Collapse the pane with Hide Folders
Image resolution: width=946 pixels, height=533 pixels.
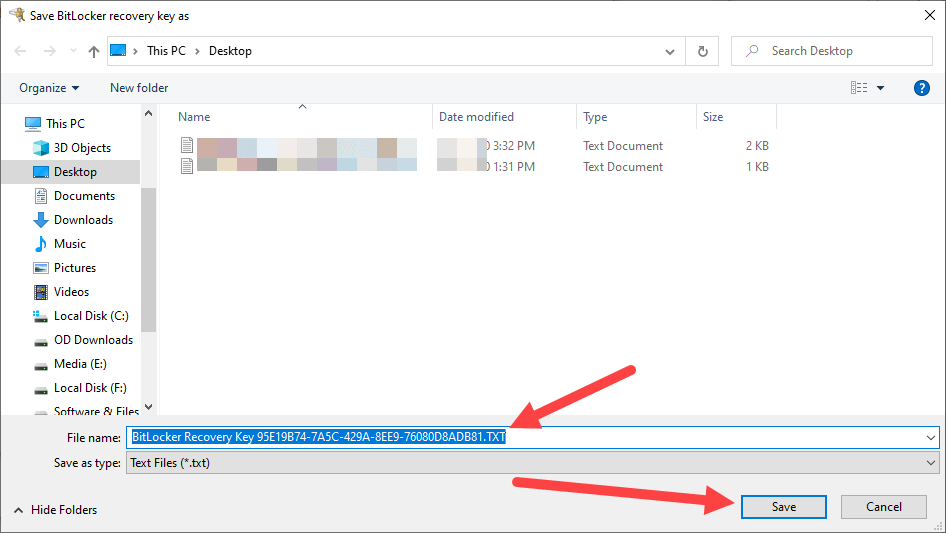(x=56, y=510)
